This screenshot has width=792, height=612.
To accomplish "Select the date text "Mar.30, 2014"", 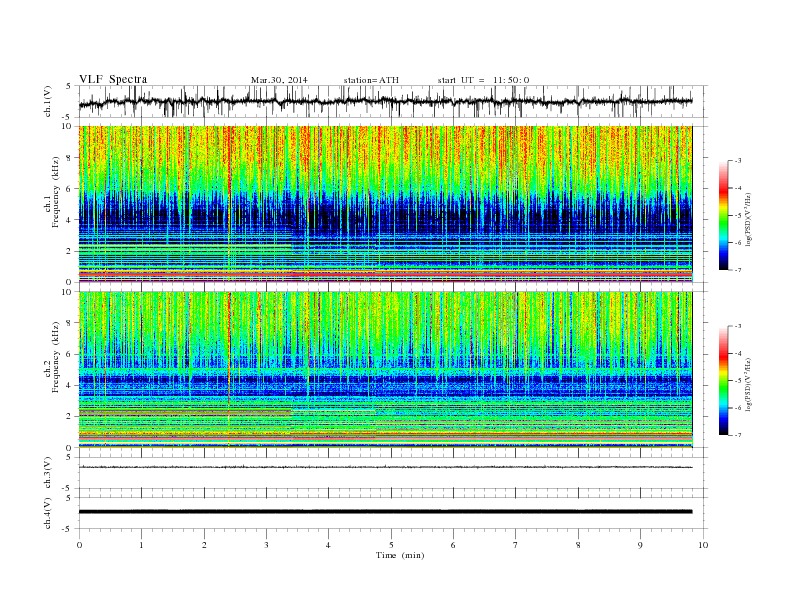I will pyautogui.click(x=279, y=80).
